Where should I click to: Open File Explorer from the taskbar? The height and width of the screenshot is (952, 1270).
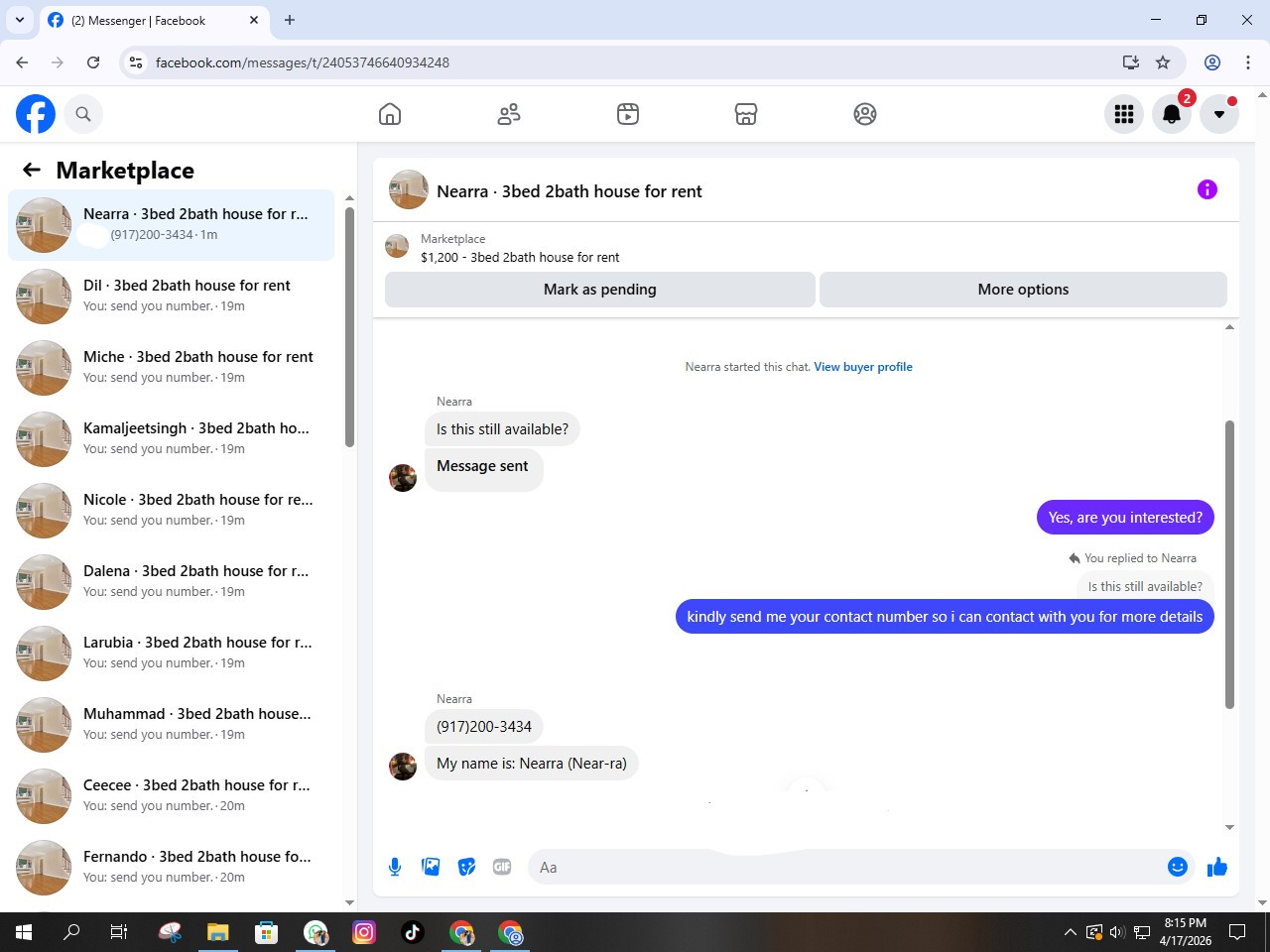[x=218, y=932]
